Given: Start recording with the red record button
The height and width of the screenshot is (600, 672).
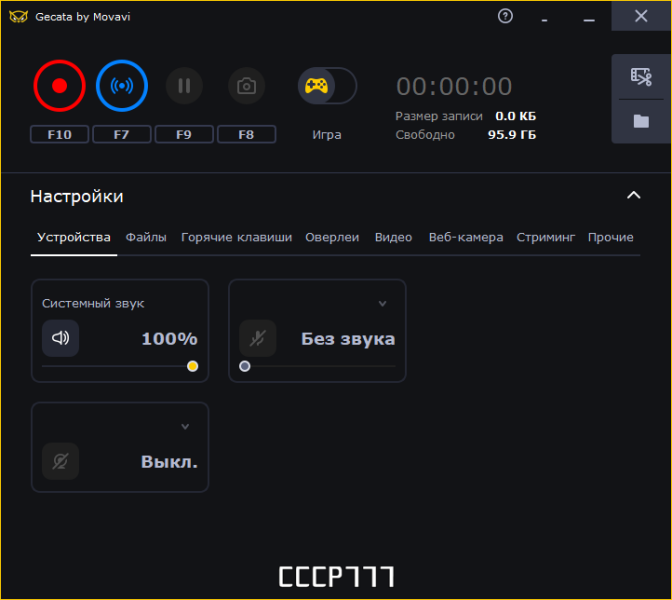Looking at the screenshot, I should pyautogui.click(x=60, y=86).
